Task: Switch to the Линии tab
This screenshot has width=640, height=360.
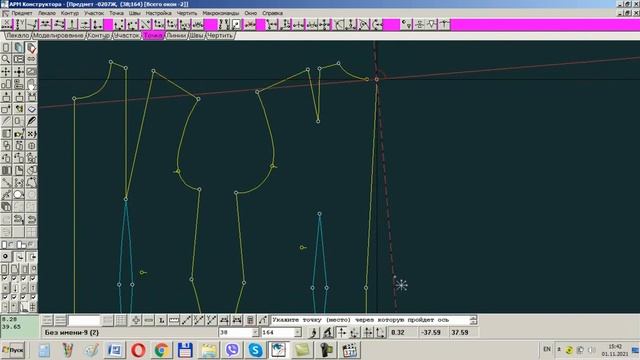Action: [x=176, y=36]
